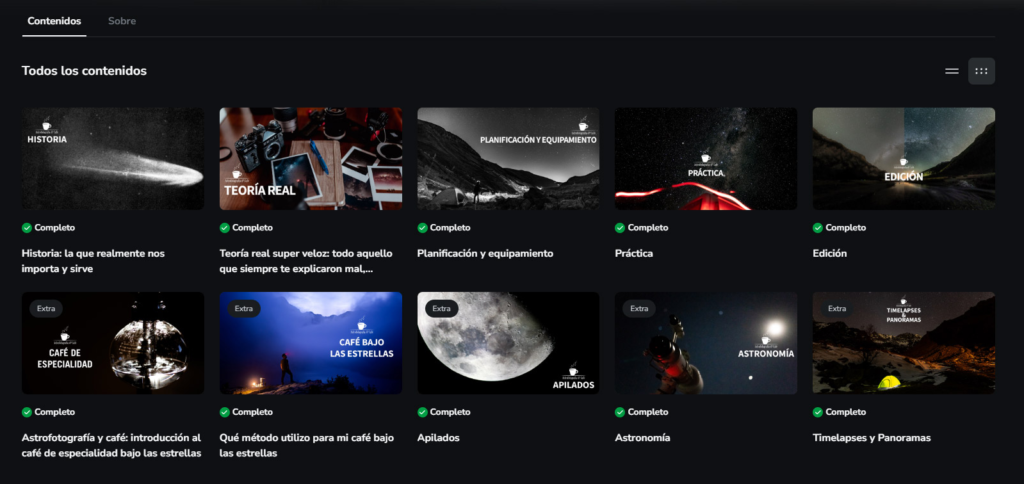Open the Contenidos tab
1024x484 pixels.
[x=54, y=21]
